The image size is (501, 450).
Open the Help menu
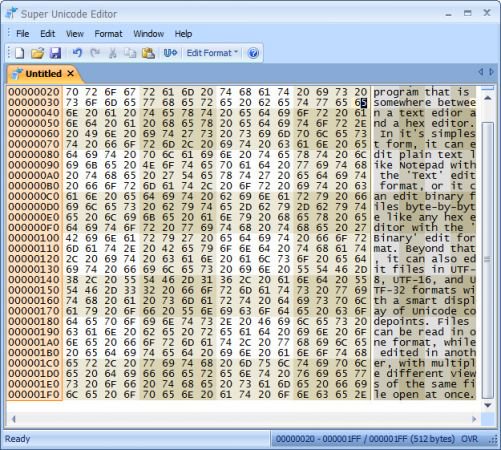tap(183, 34)
